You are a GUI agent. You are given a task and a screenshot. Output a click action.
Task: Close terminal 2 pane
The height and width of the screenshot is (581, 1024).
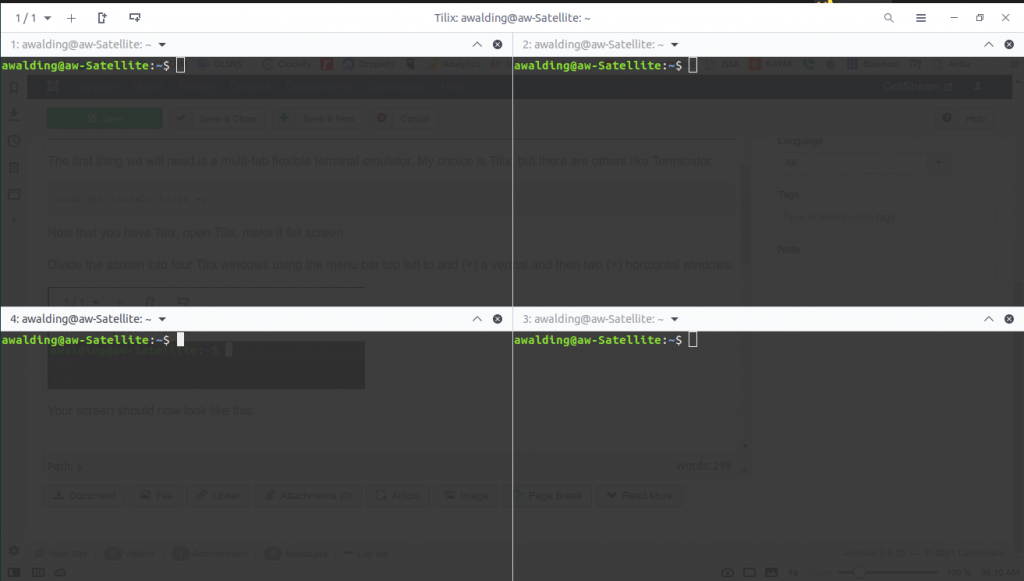point(1010,44)
